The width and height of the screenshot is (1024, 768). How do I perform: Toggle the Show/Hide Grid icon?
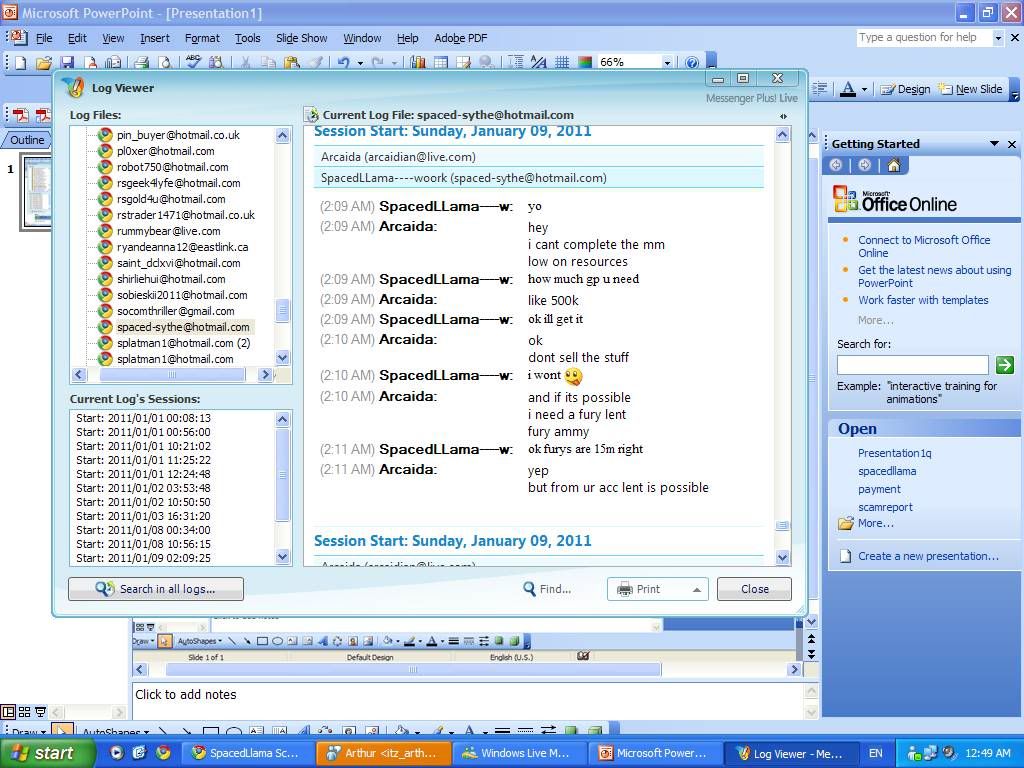(562, 63)
